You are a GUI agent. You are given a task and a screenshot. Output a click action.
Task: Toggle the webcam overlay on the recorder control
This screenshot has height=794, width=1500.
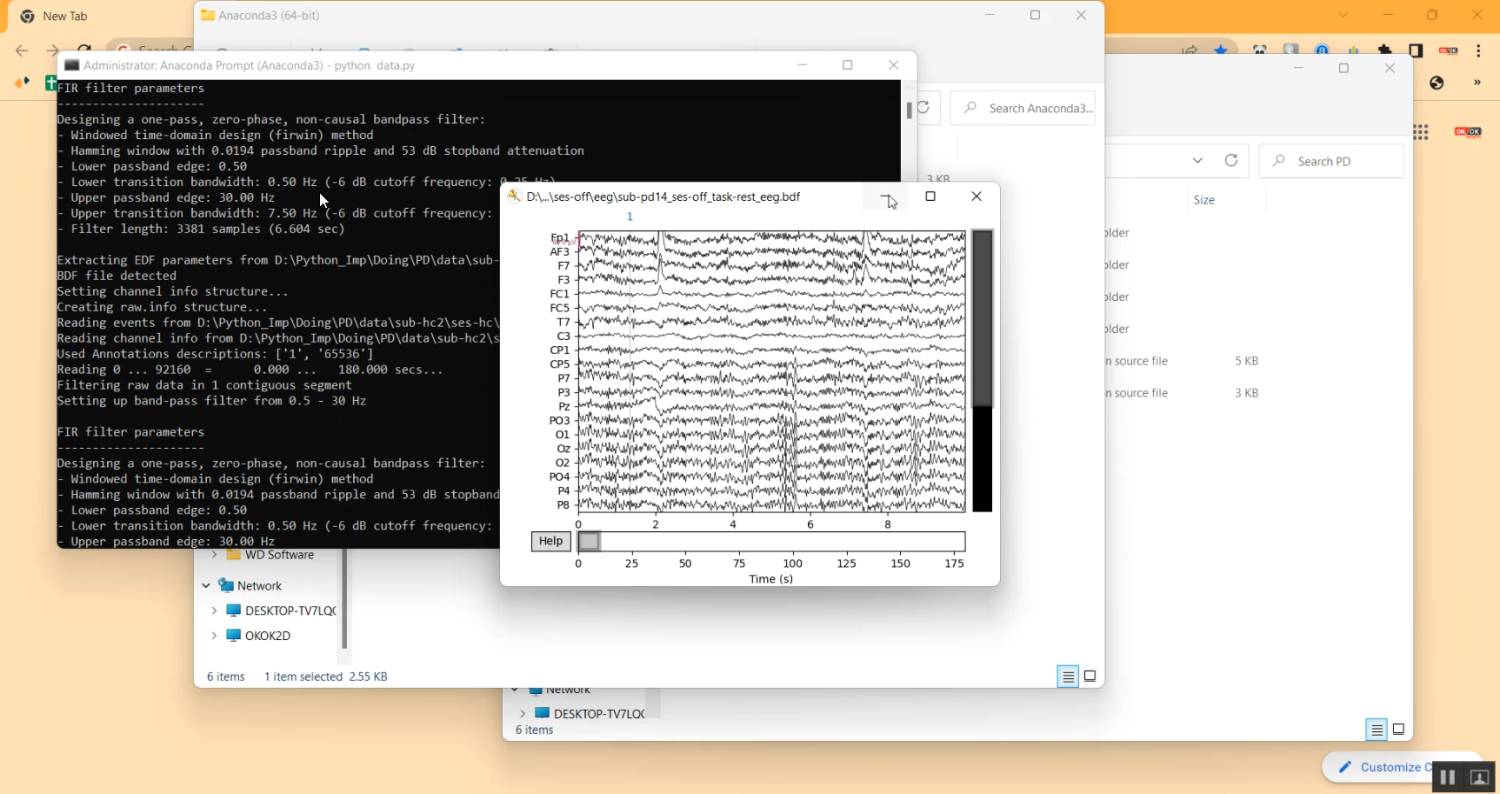[1479, 777]
